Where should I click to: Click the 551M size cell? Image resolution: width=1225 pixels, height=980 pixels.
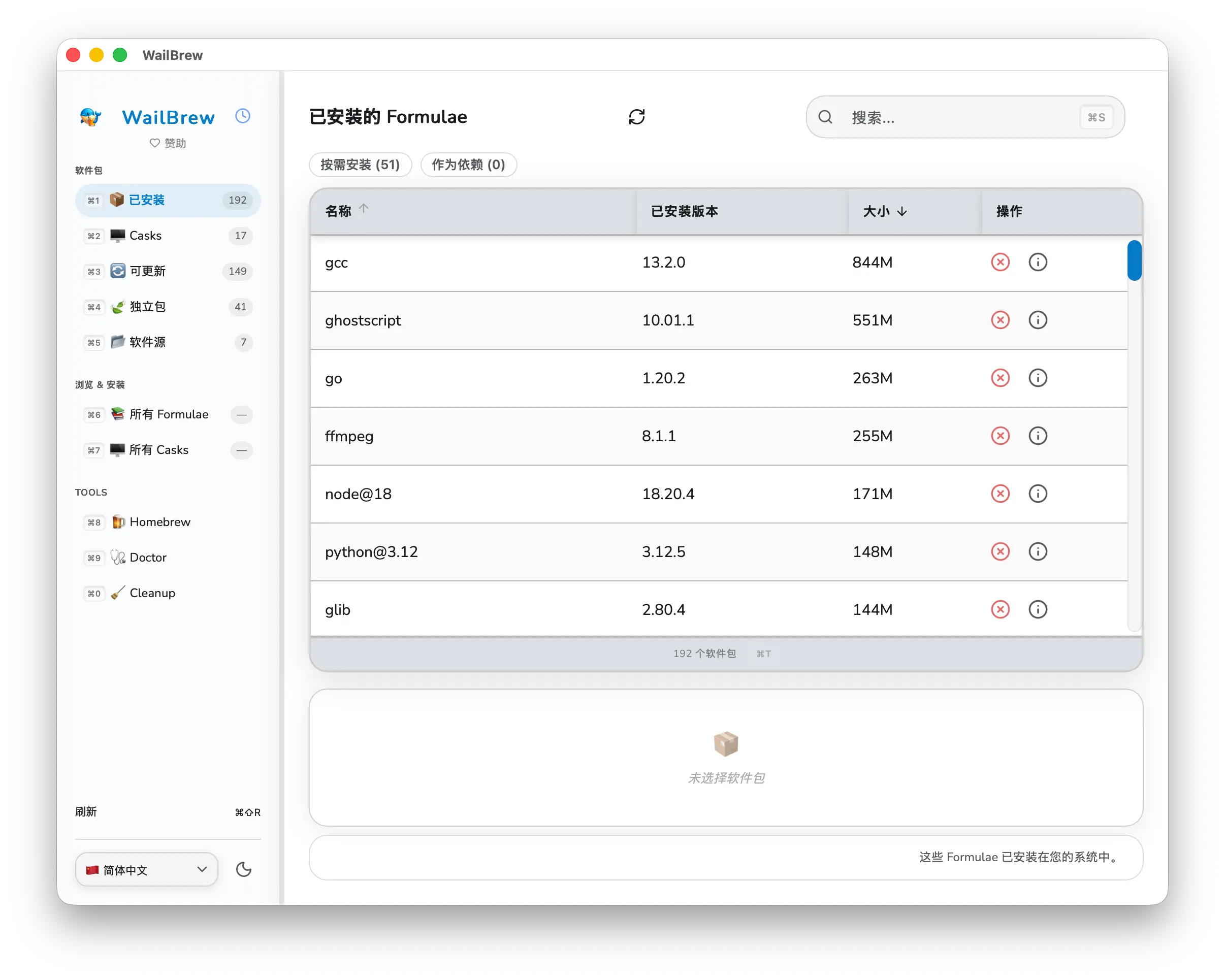pos(872,320)
